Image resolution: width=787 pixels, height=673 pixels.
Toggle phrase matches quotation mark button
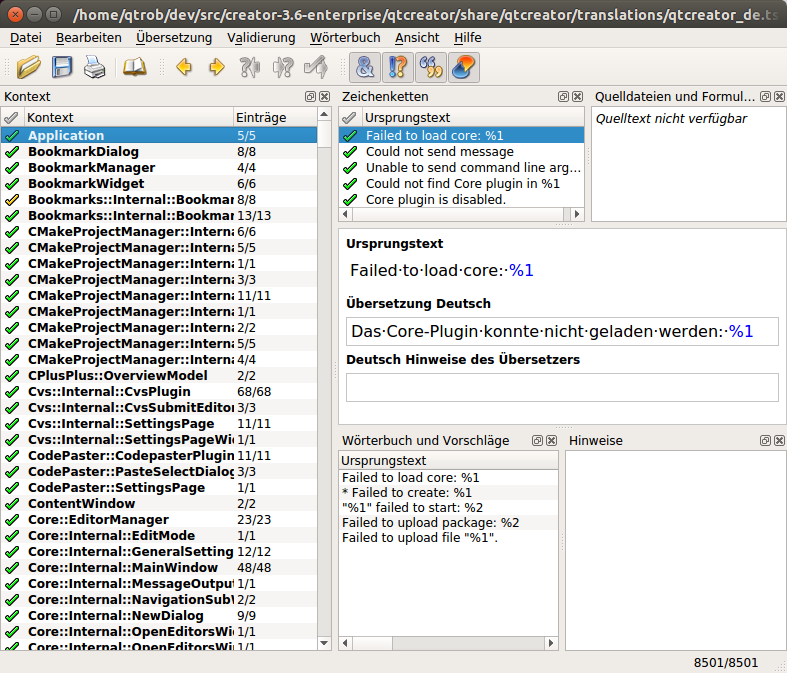coord(431,68)
